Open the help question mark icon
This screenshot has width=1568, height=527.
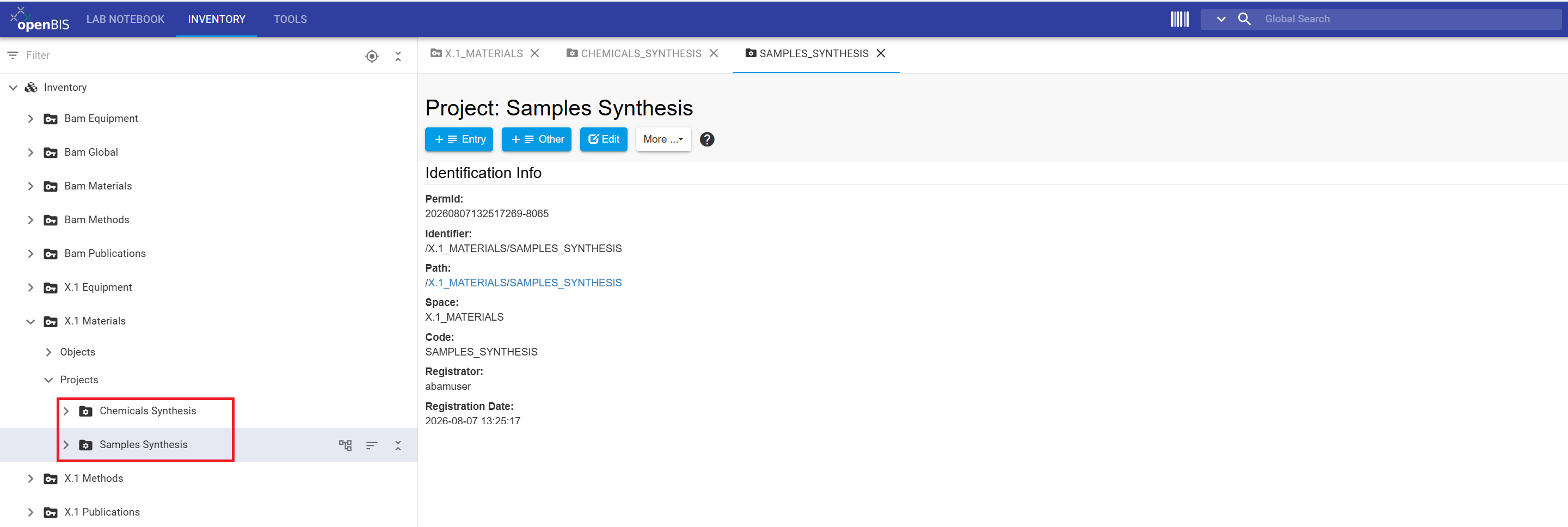pyautogui.click(x=706, y=139)
